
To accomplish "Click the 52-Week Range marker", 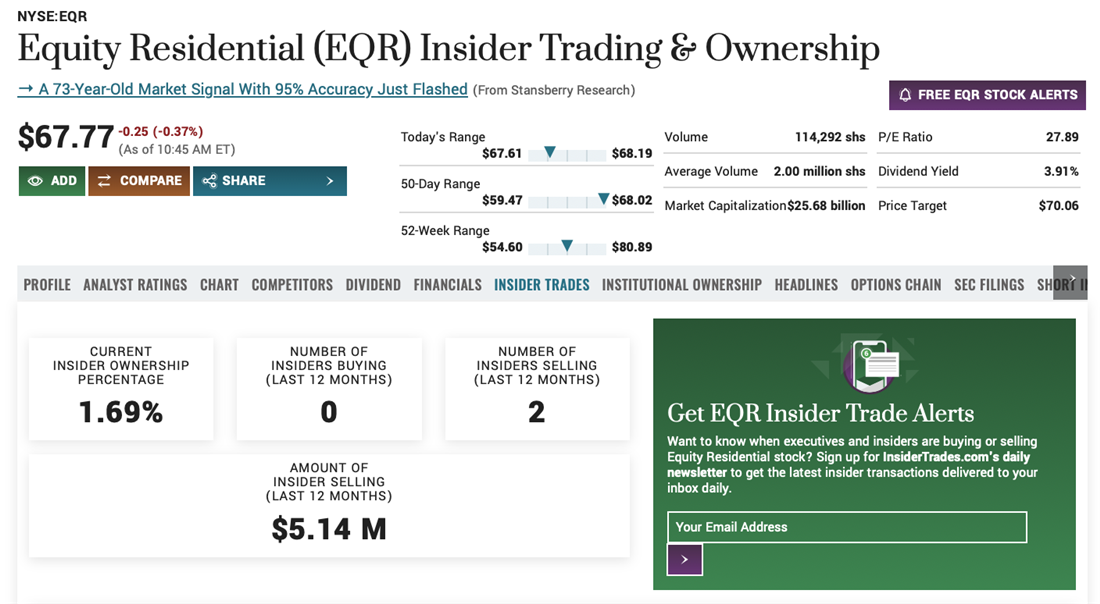I will click(567, 246).
